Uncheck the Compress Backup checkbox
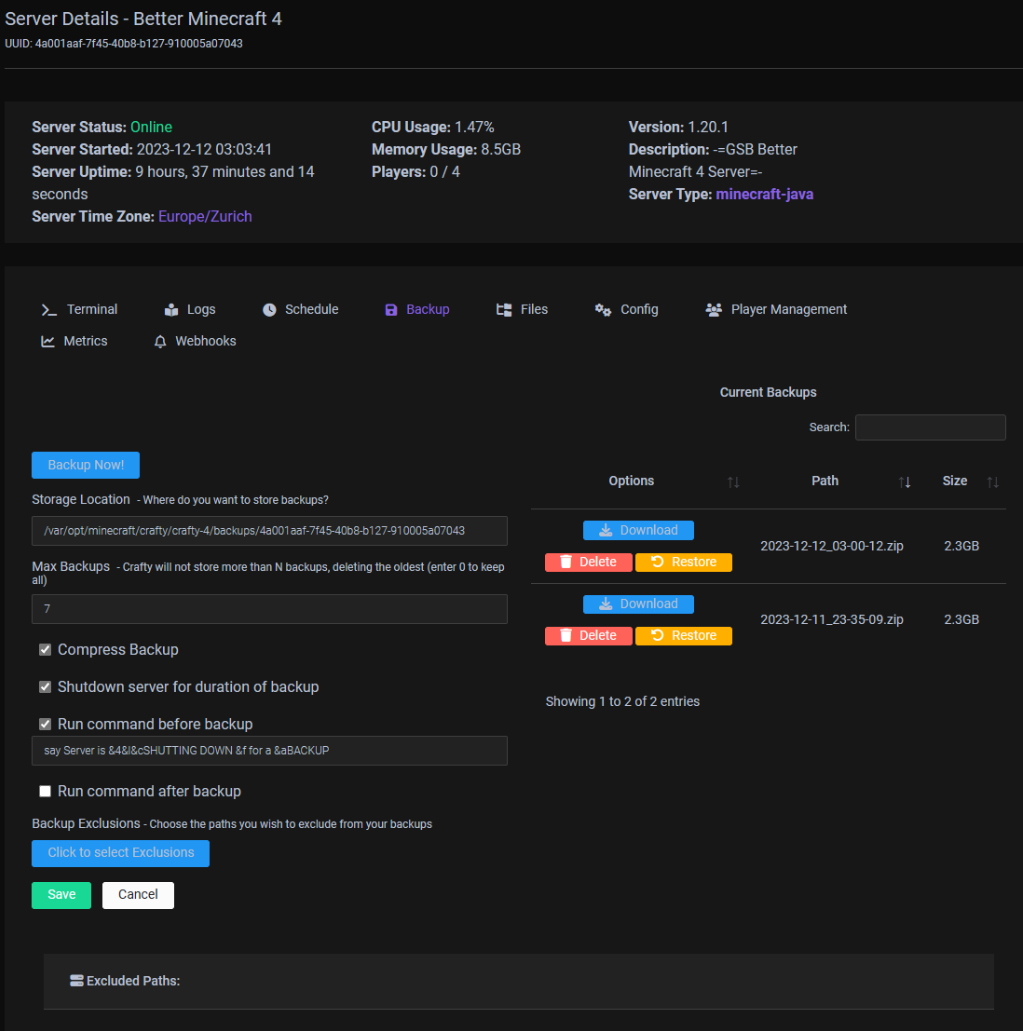1023x1031 pixels. [x=45, y=650]
